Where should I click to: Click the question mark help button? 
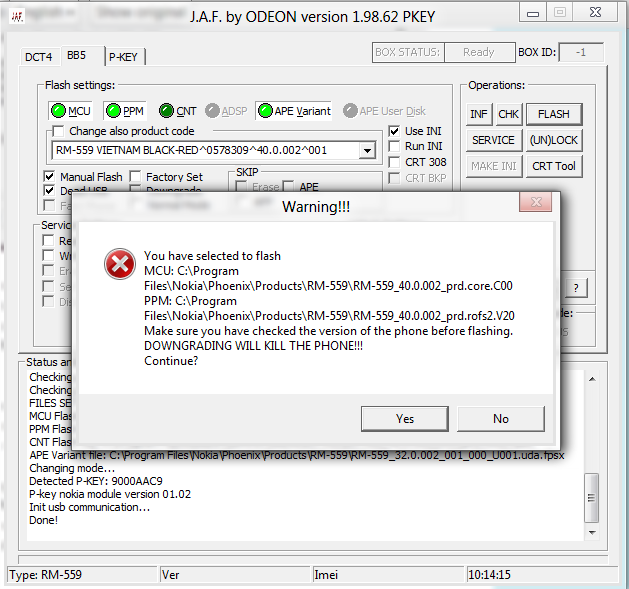(x=576, y=288)
